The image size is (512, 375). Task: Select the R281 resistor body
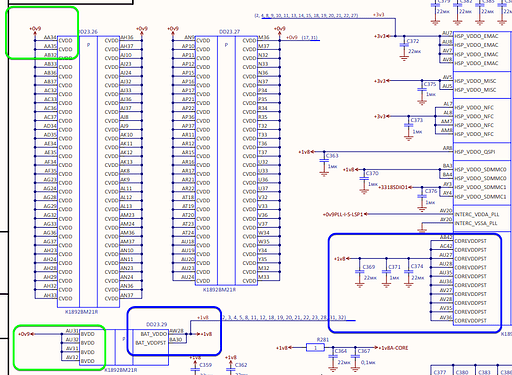tap(315, 348)
